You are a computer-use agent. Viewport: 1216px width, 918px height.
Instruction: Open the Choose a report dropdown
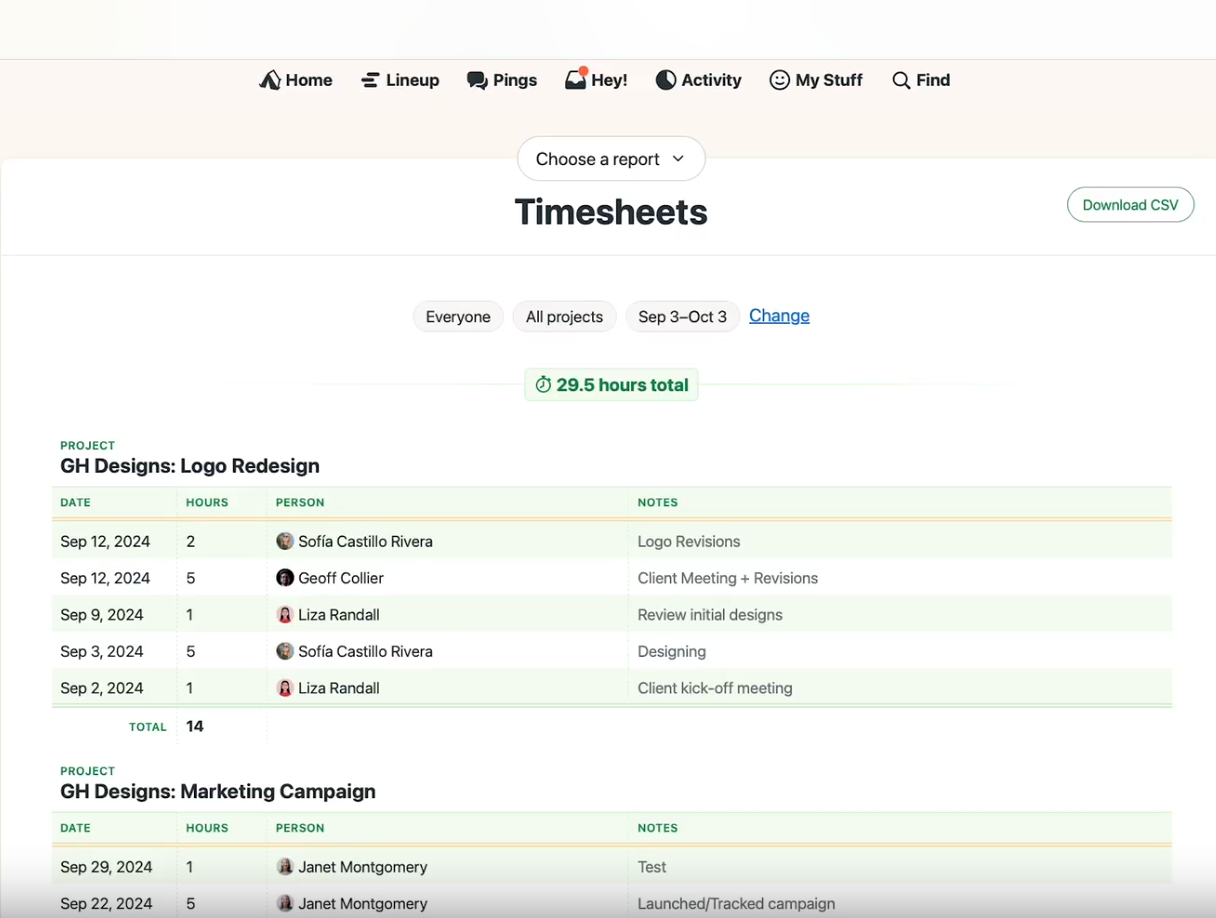tap(610, 158)
